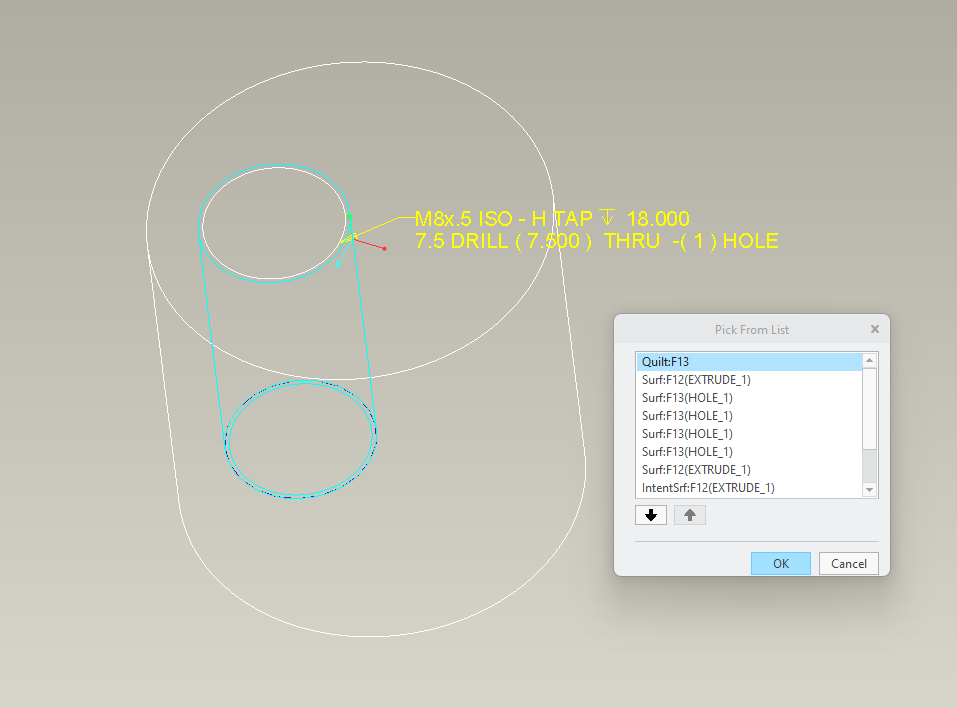Select the first Surf:F13(HOLE_1) entry
This screenshot has width=957, height=708.
[x=690, y=397]
